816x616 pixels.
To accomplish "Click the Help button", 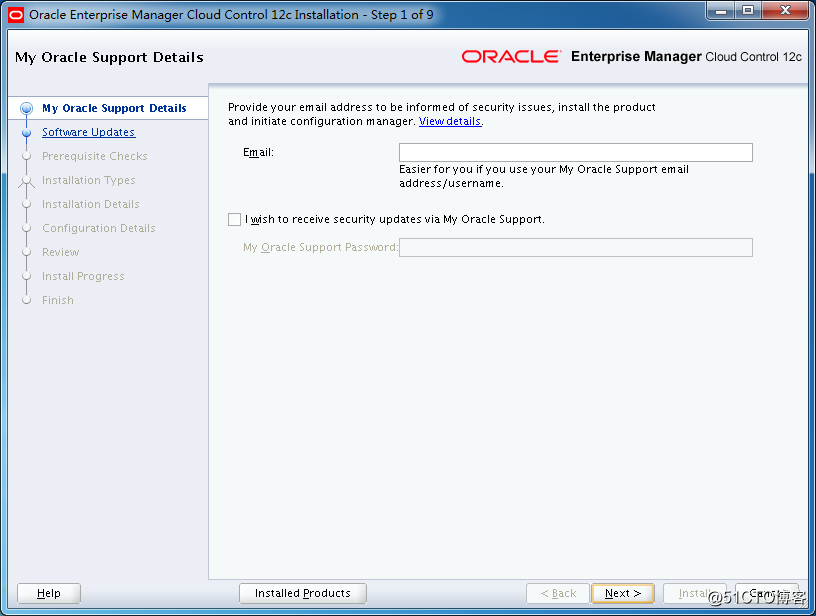I will pyautogui.click(x=49, y=593).
